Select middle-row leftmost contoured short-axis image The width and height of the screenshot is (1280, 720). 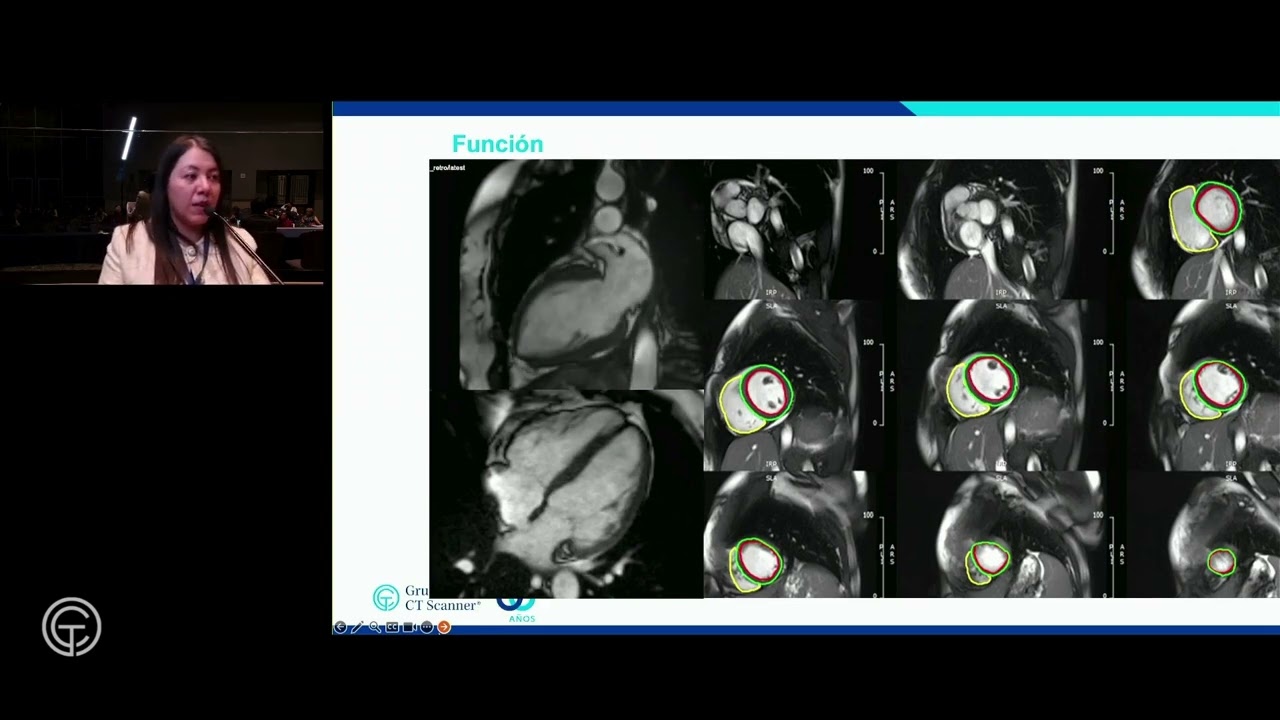(x=783, y=385)
